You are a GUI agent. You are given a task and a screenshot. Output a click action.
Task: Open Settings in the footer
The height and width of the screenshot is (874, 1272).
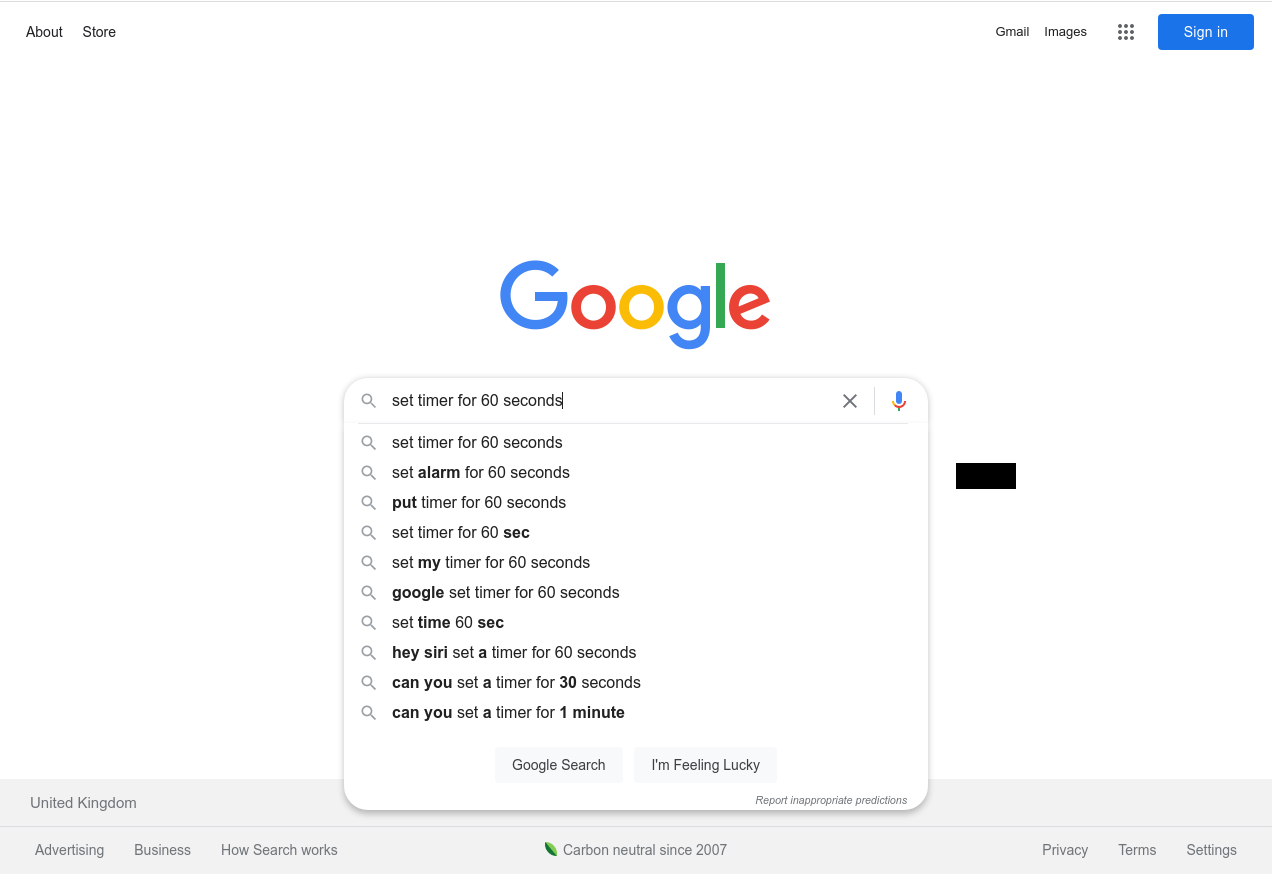(x=1212, y=850)
